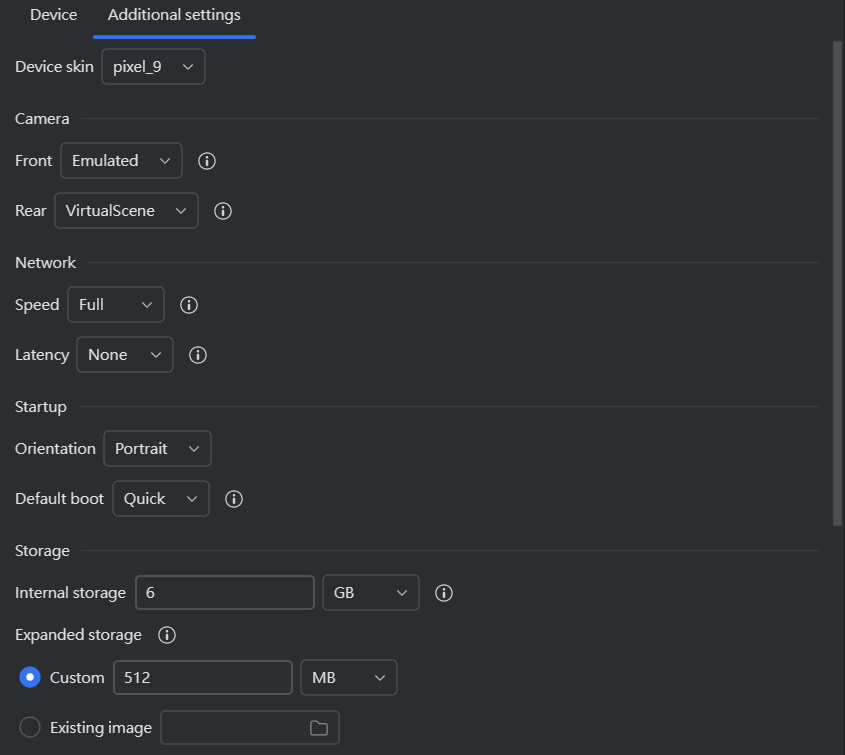The image size is (845, 755).
Task: Show info for network Latency
Action: point(198,355)
